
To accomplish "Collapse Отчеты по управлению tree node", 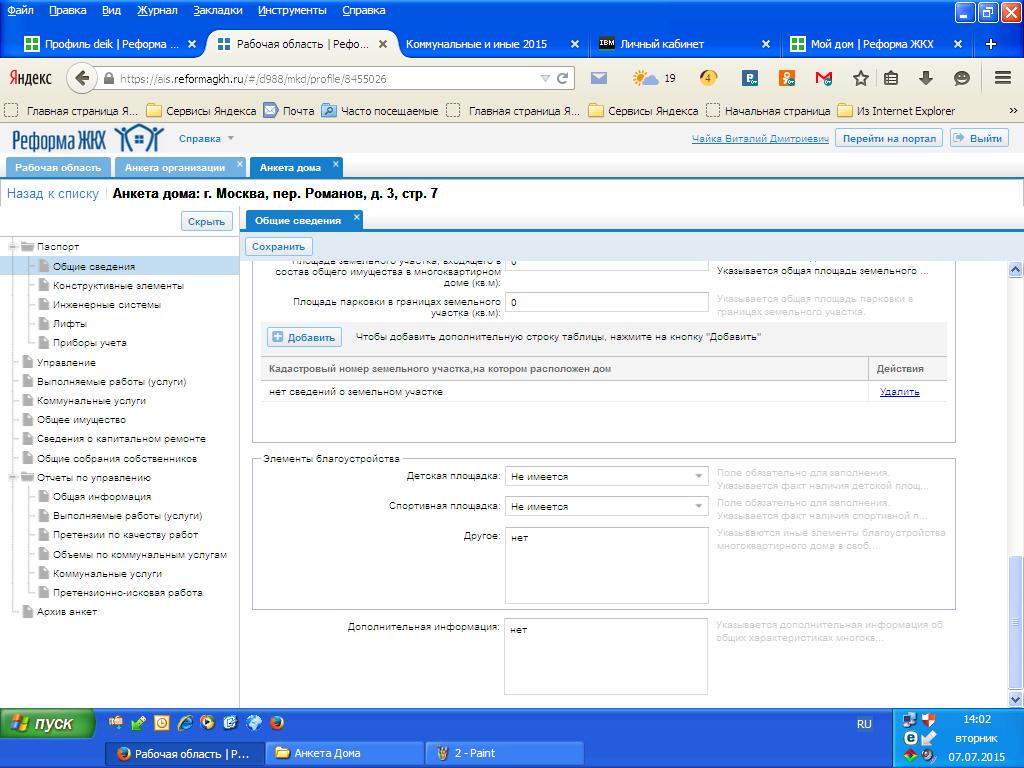I will coord(12,477).
